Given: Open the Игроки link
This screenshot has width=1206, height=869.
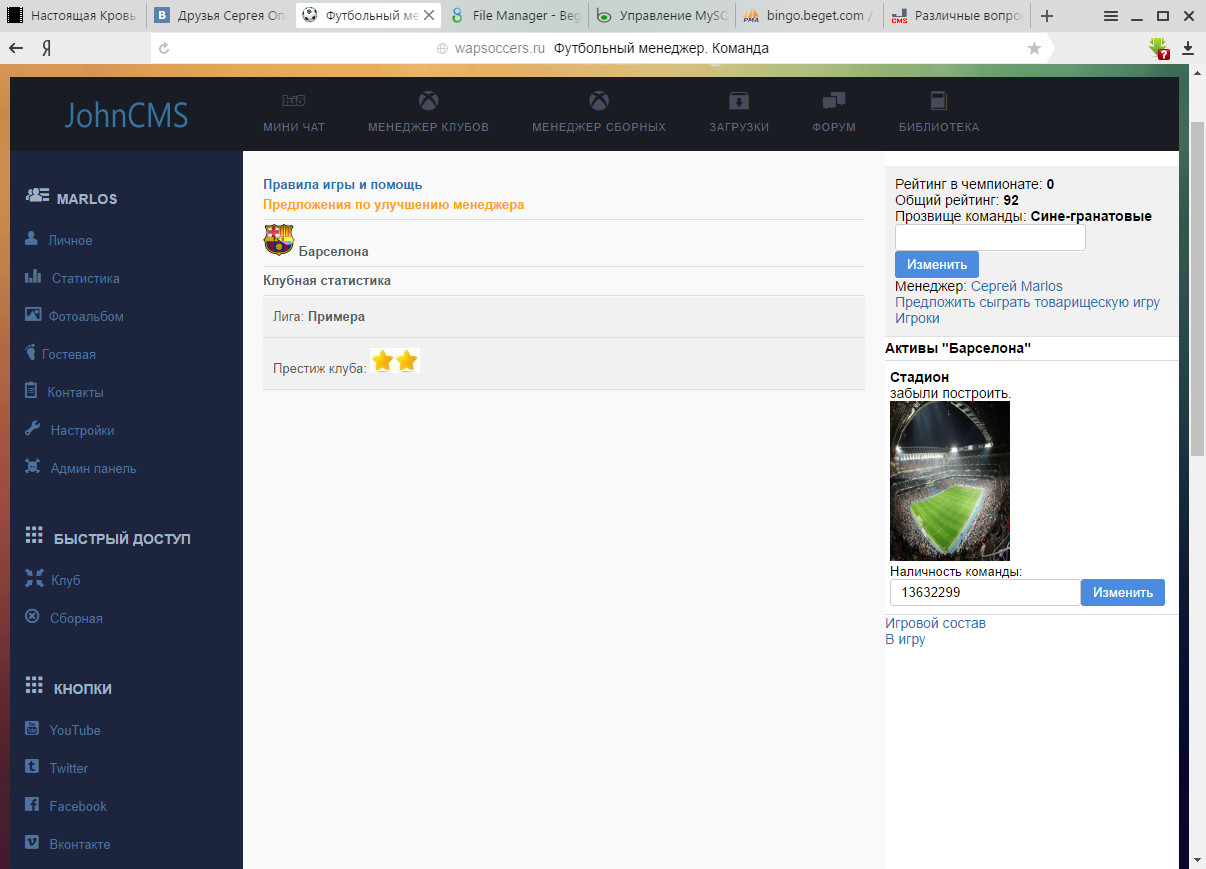Looking at the screenshot, I should pyautogui.click(x=917, y=318).
